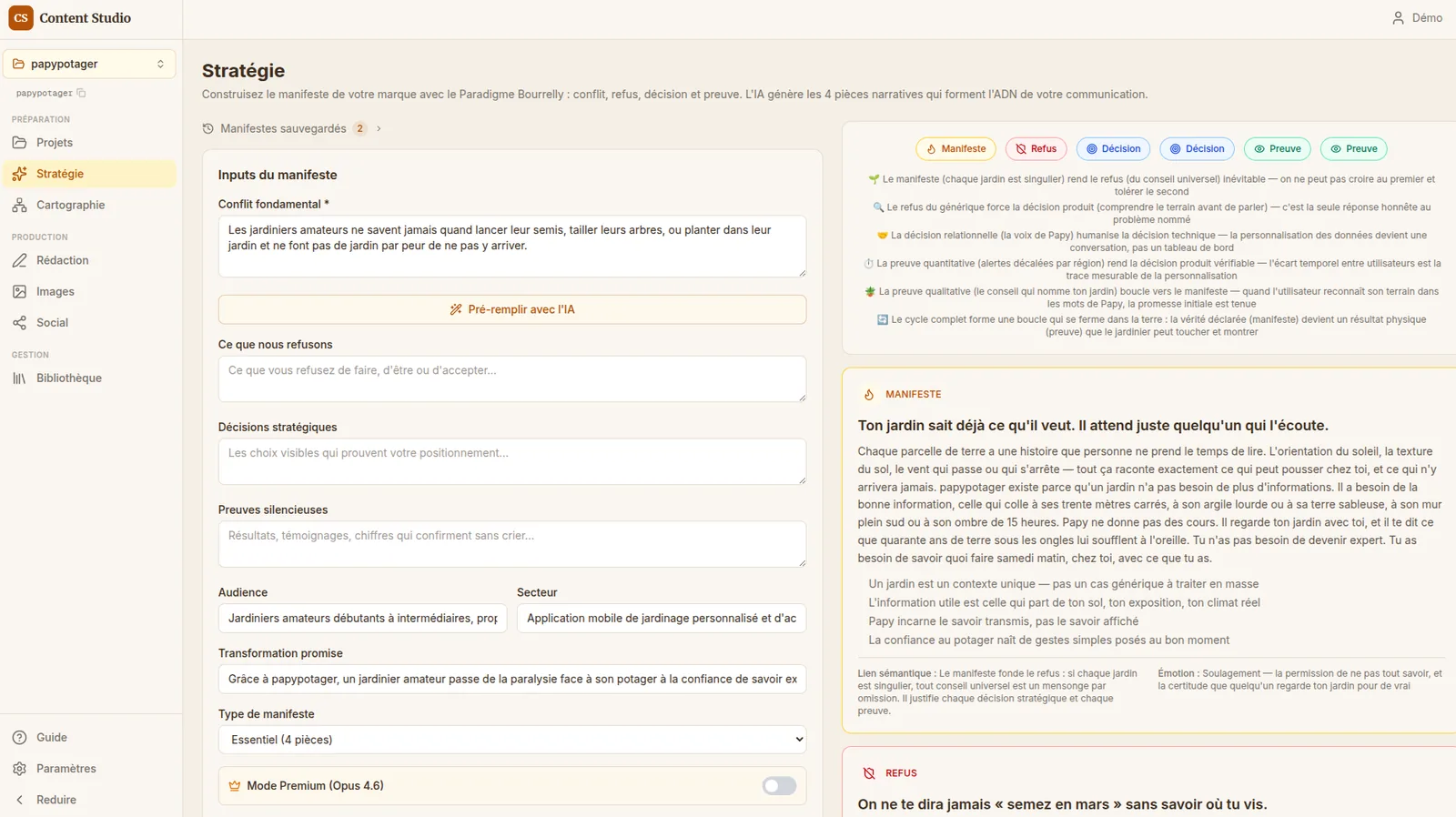This screenshot has height=817, width=1456.
Task: Click into the Conflit fondamental text area
Action: click(512, 246)
